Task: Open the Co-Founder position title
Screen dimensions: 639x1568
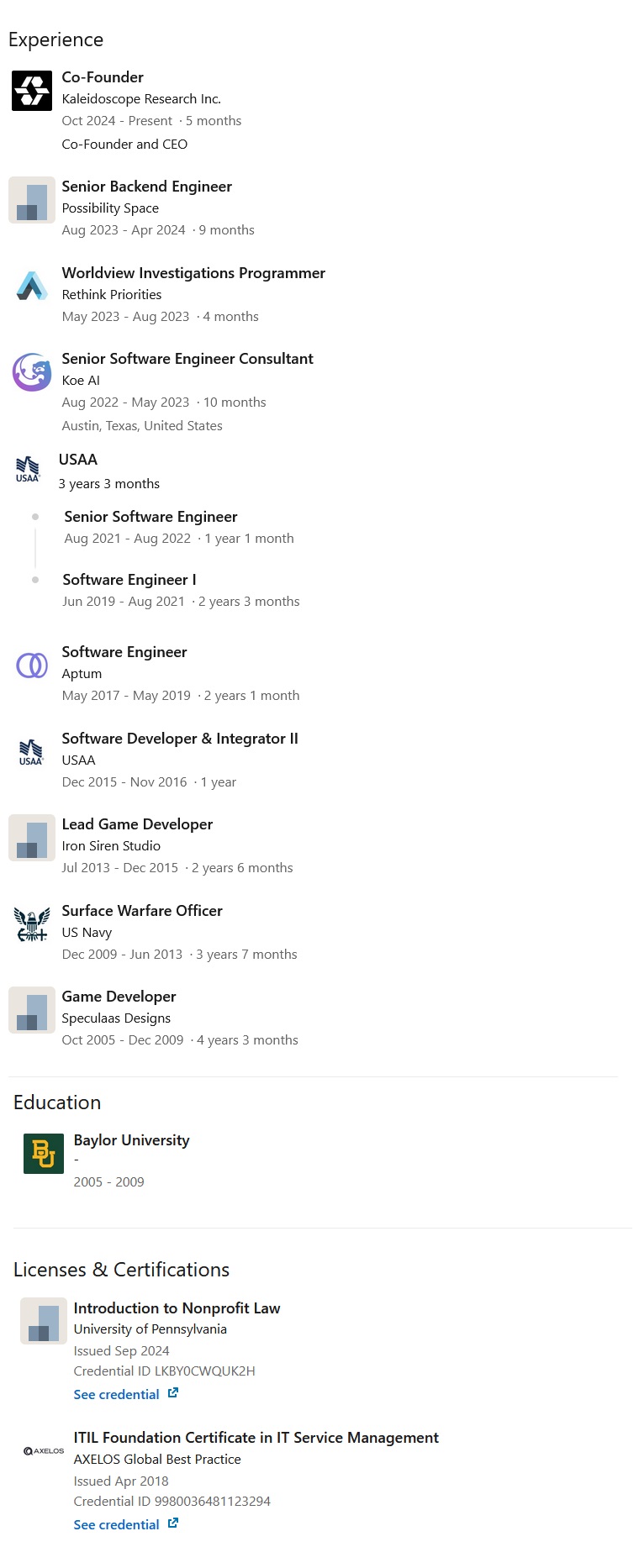Action: click(x=103, y=77)
